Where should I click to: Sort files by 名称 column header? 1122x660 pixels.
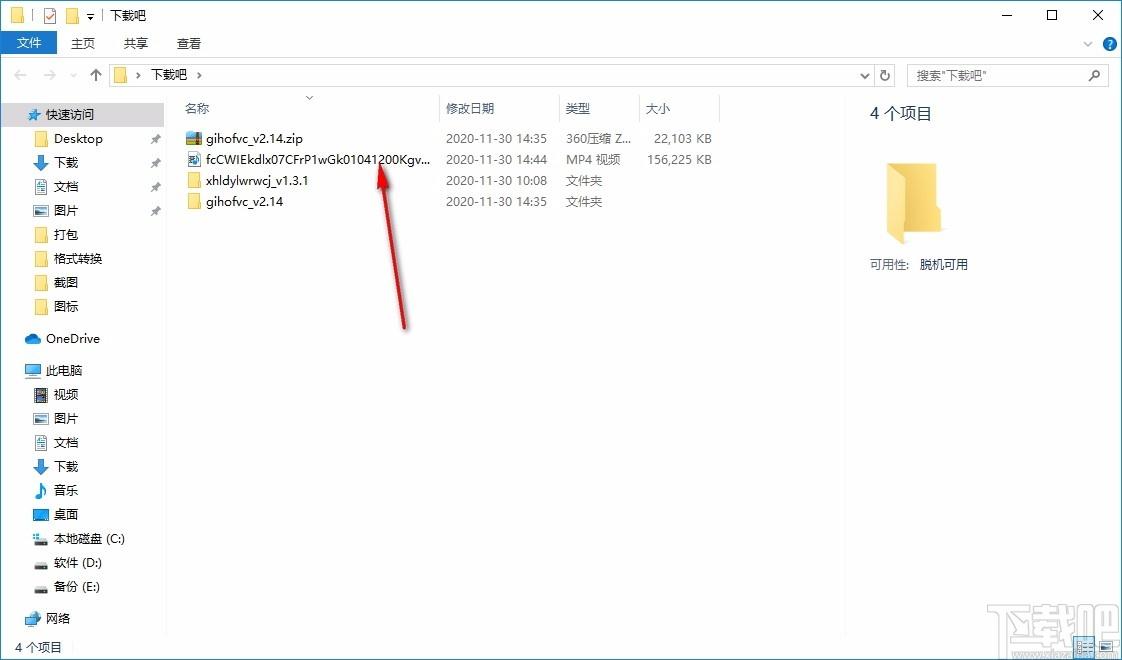(197, 108)
